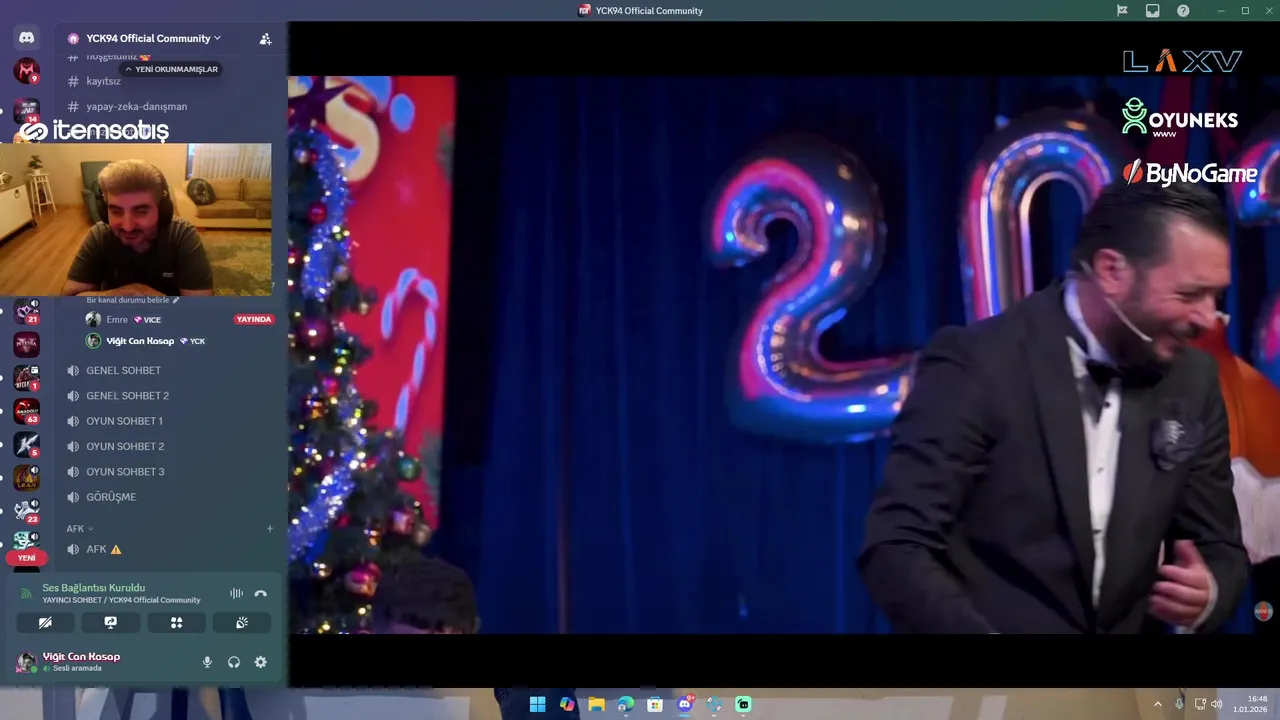Open the kayıtsız text channel

click(x=103, y=81)
